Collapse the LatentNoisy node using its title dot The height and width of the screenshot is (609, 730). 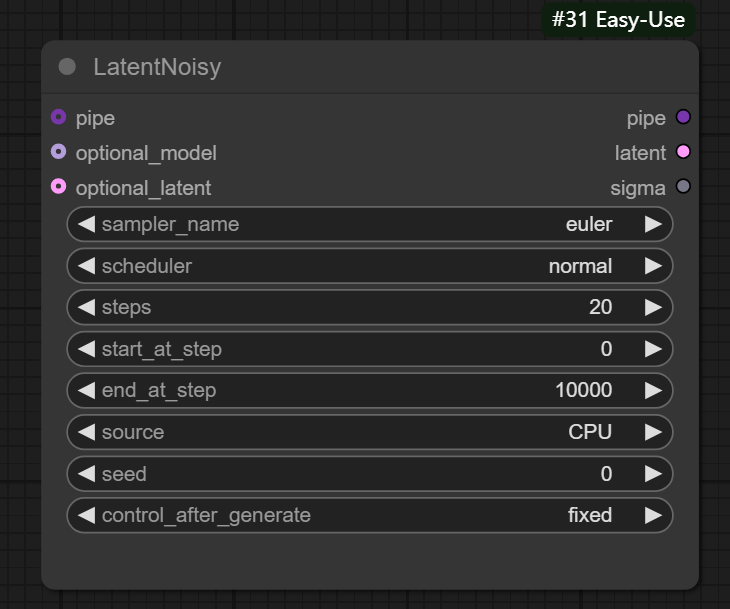point(68,67)
